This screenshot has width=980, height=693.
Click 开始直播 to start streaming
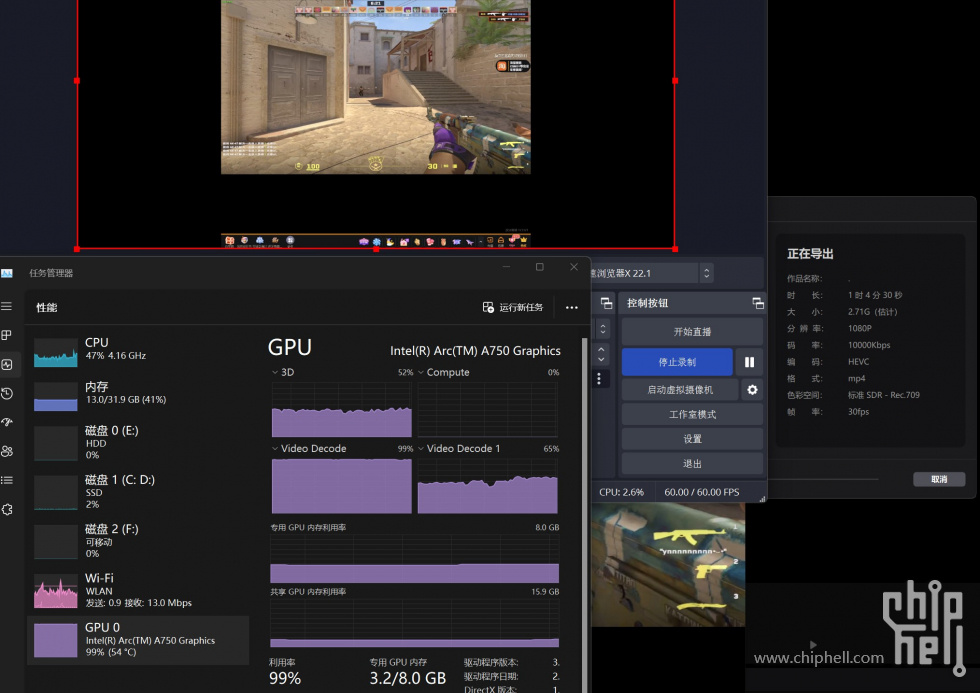pos(692,332)
